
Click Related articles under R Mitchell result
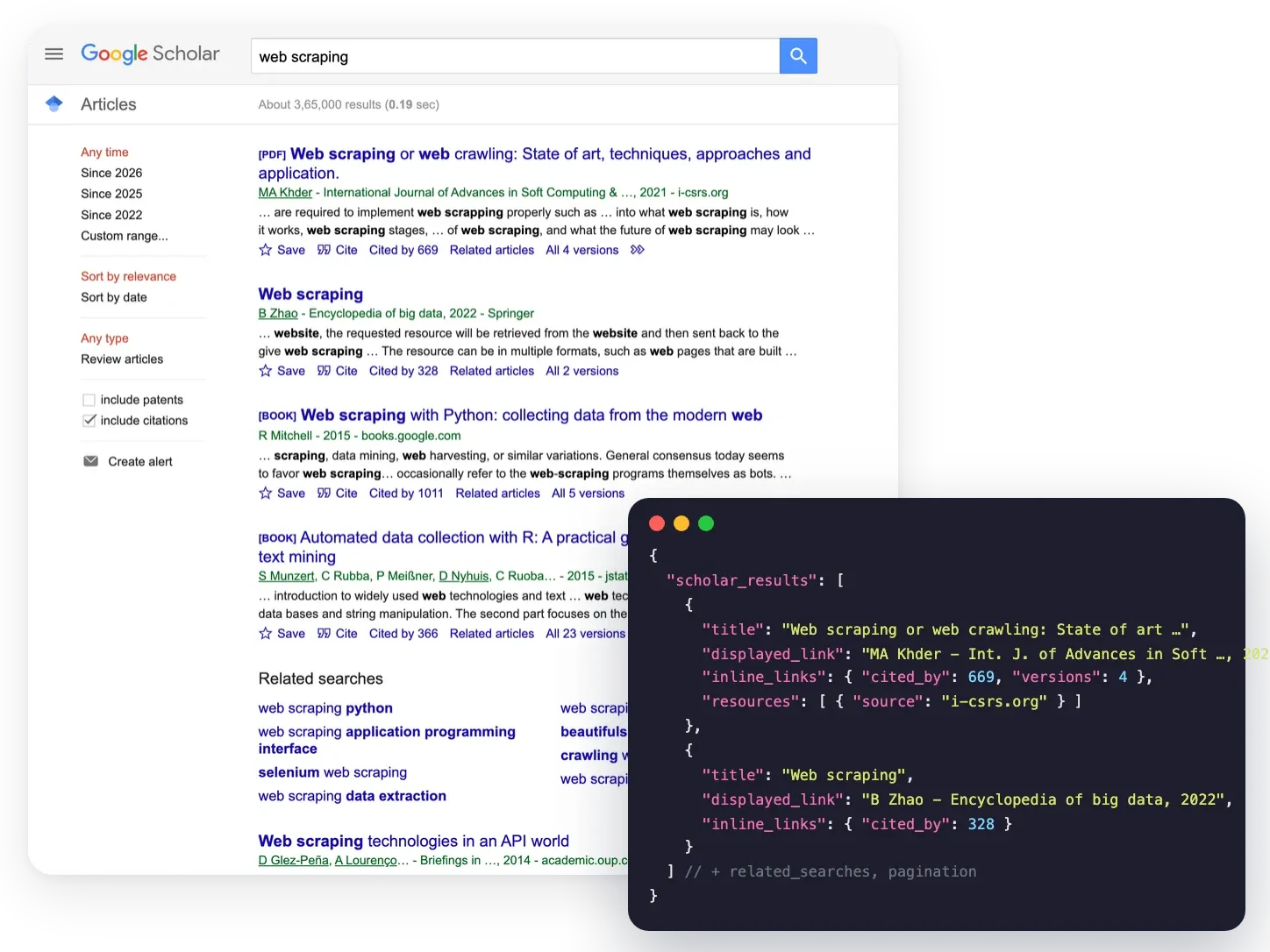pos(498,494)
